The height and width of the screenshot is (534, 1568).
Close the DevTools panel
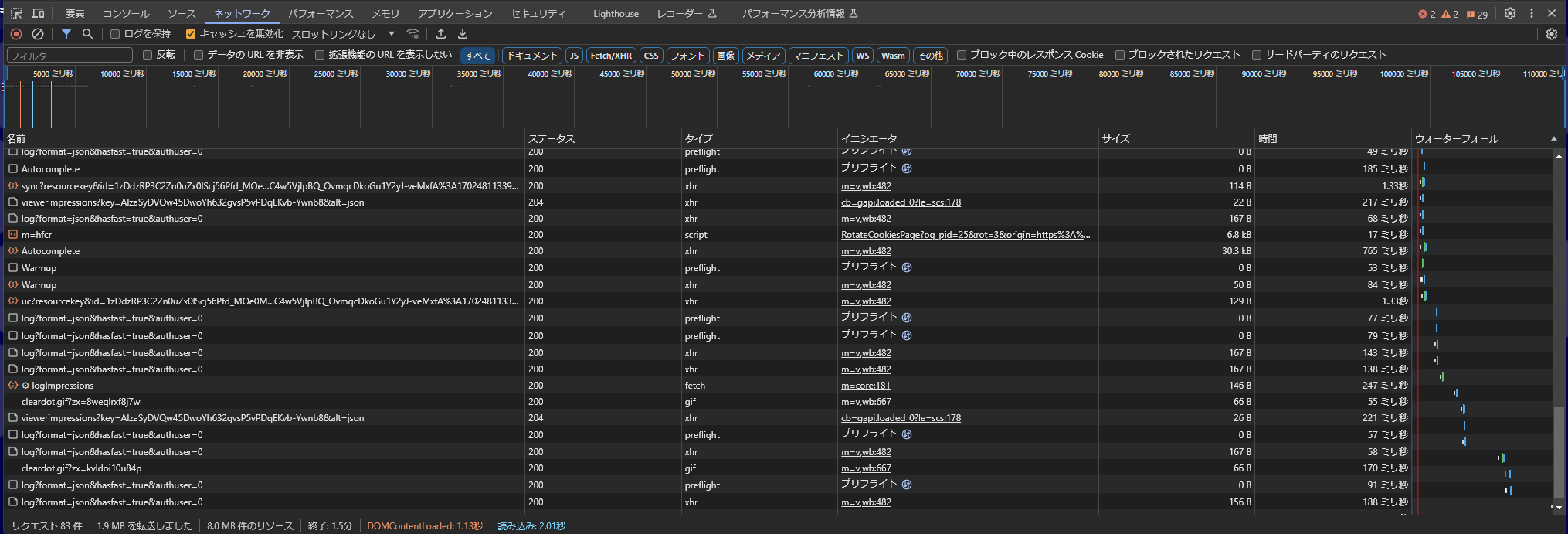pyautogui.click(x=1552, y=13)
